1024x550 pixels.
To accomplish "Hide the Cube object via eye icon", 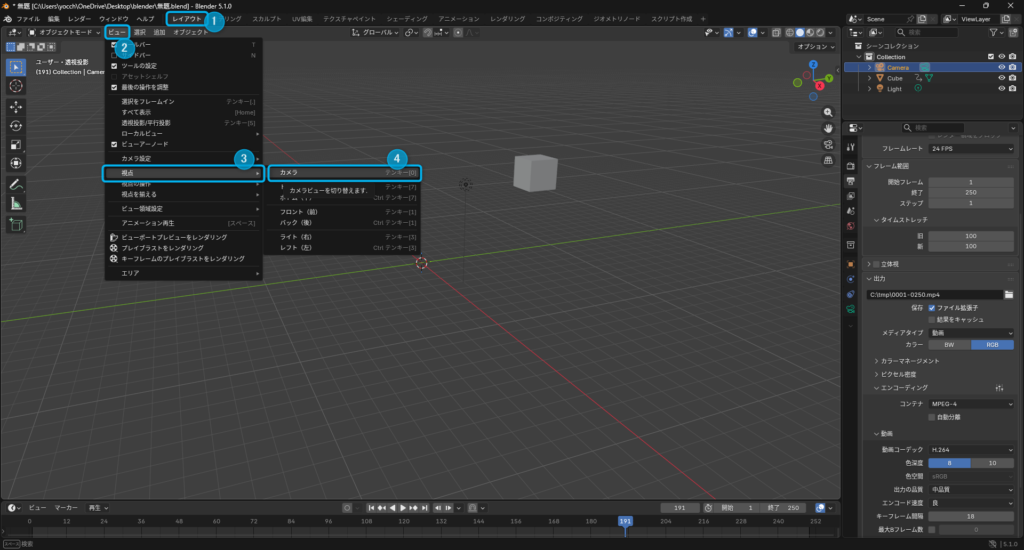I will pyautogui.click(x=1001, y=78).
